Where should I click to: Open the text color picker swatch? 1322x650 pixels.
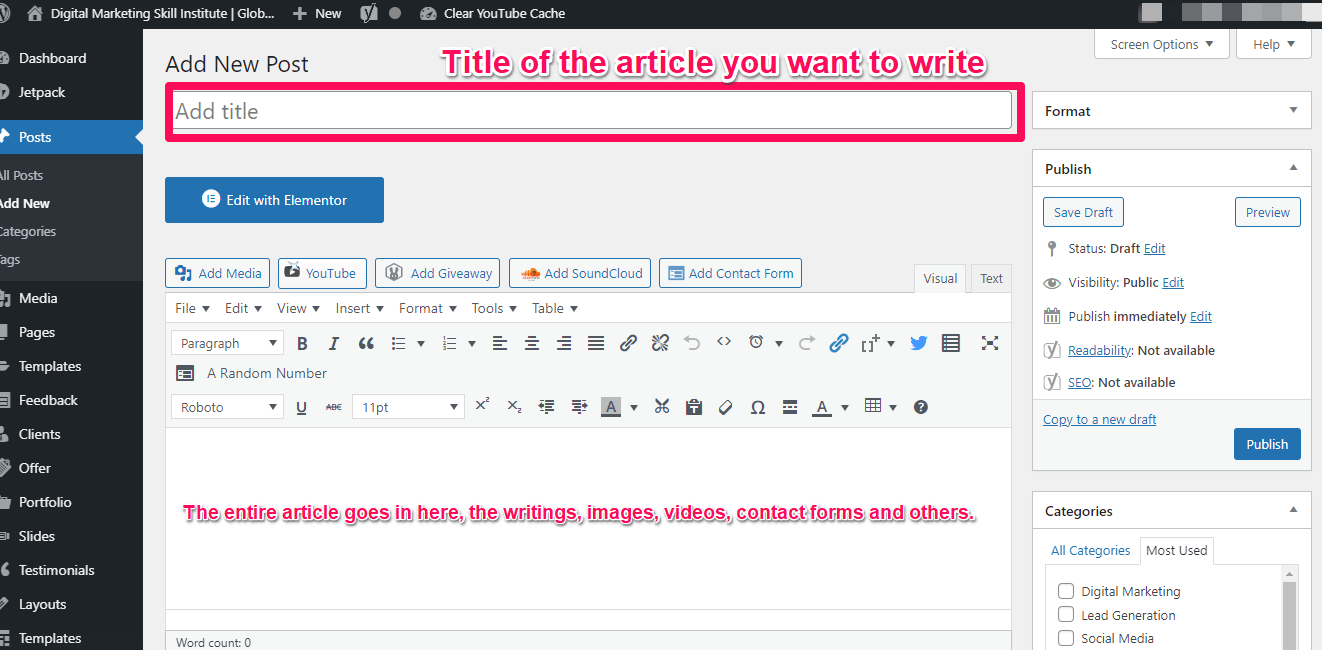coord(821,407)
